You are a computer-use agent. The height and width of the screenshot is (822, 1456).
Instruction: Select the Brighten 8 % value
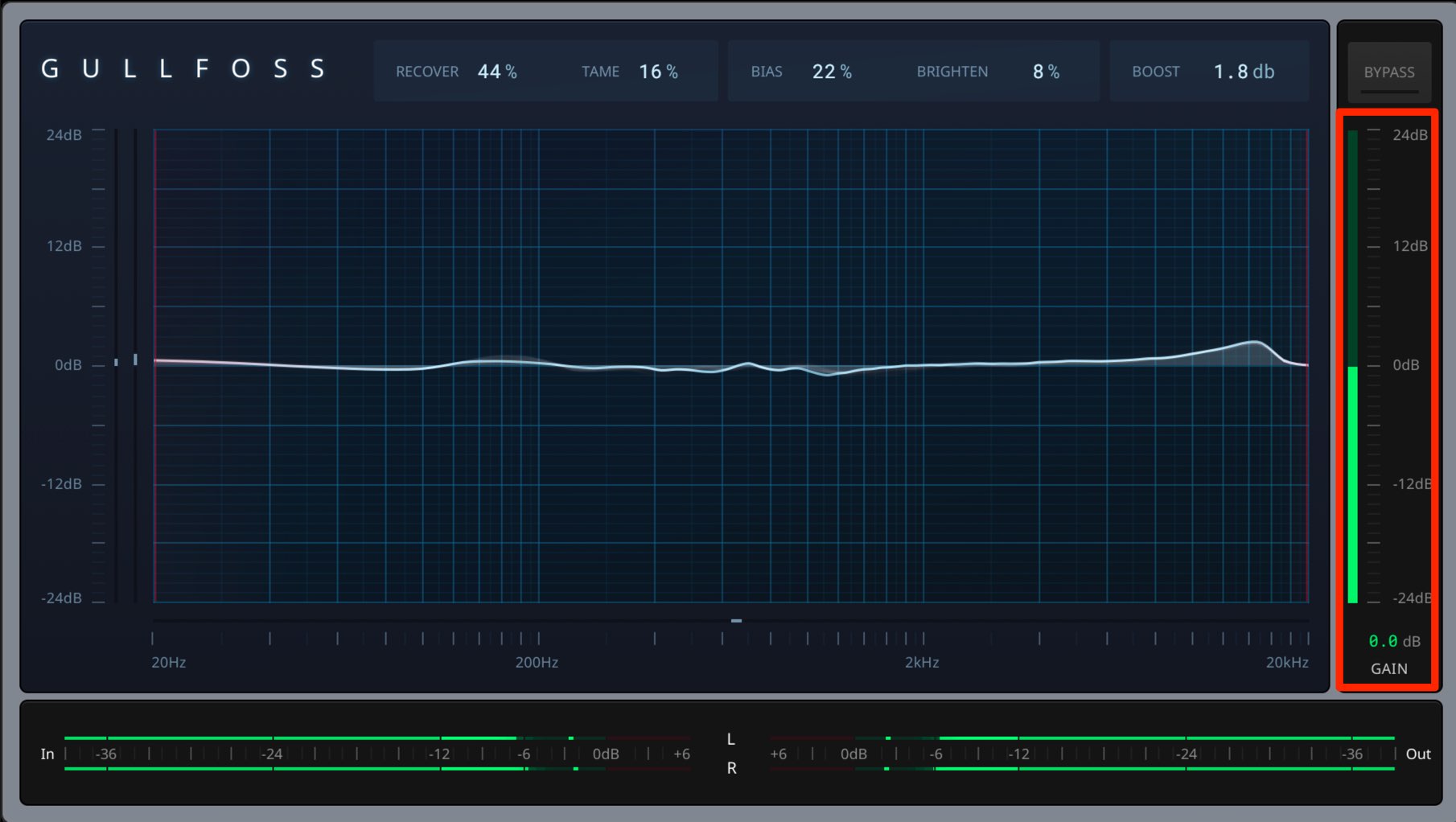click(1046, 72)
